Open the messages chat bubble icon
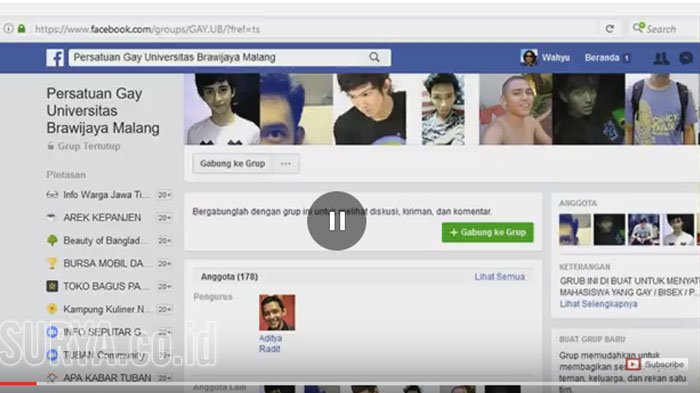 click(x=686, y=58)
